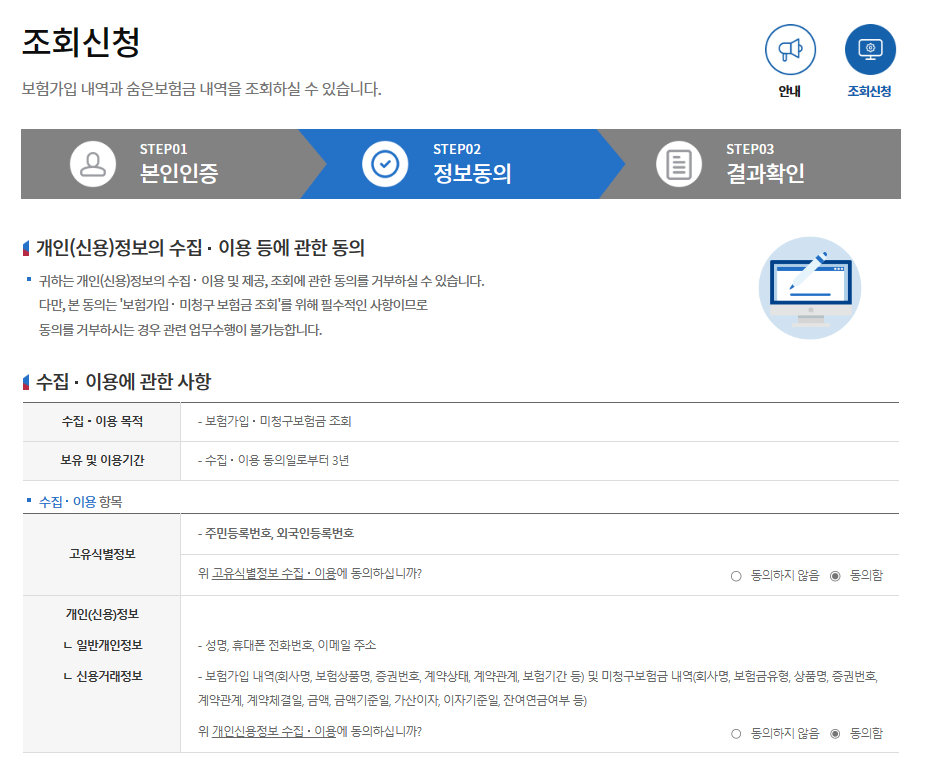Click underlined 고유식별정보 수집·이용 text
Viewport: 927px width, 762px height.
point(274,573)
